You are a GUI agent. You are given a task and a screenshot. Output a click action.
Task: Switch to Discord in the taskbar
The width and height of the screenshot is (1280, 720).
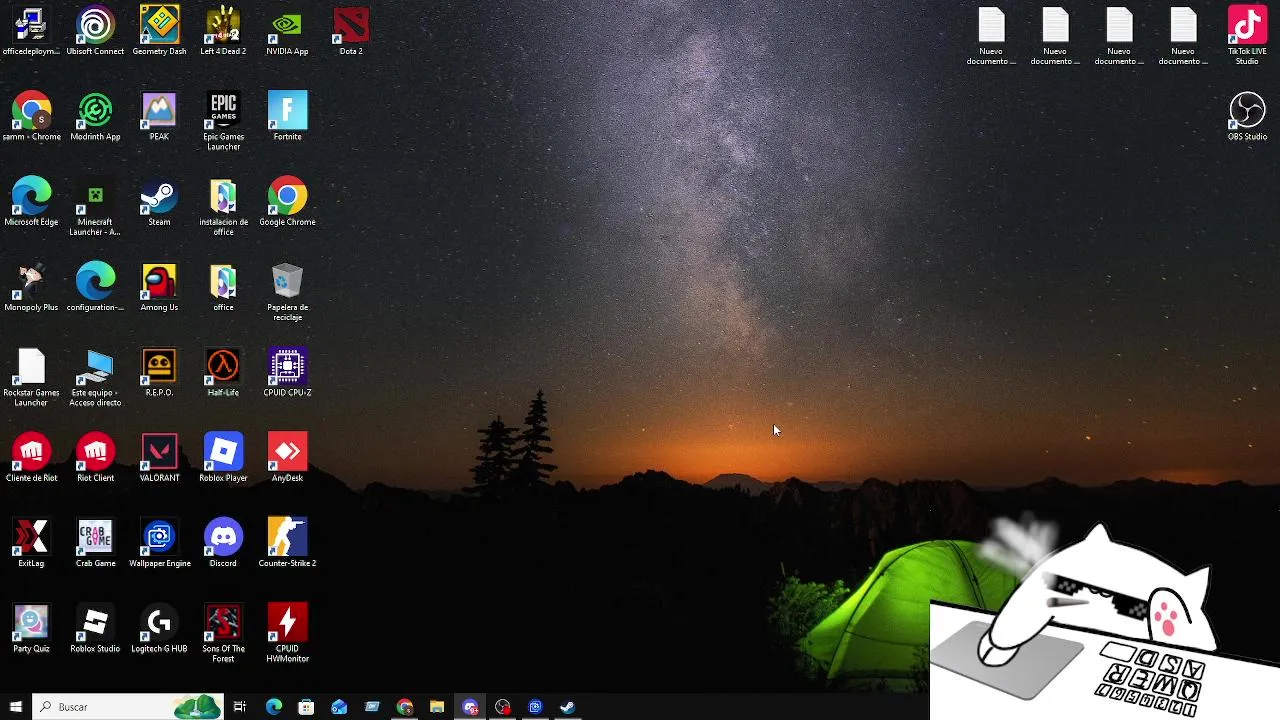pyautogui.click(x=470, y=707)
